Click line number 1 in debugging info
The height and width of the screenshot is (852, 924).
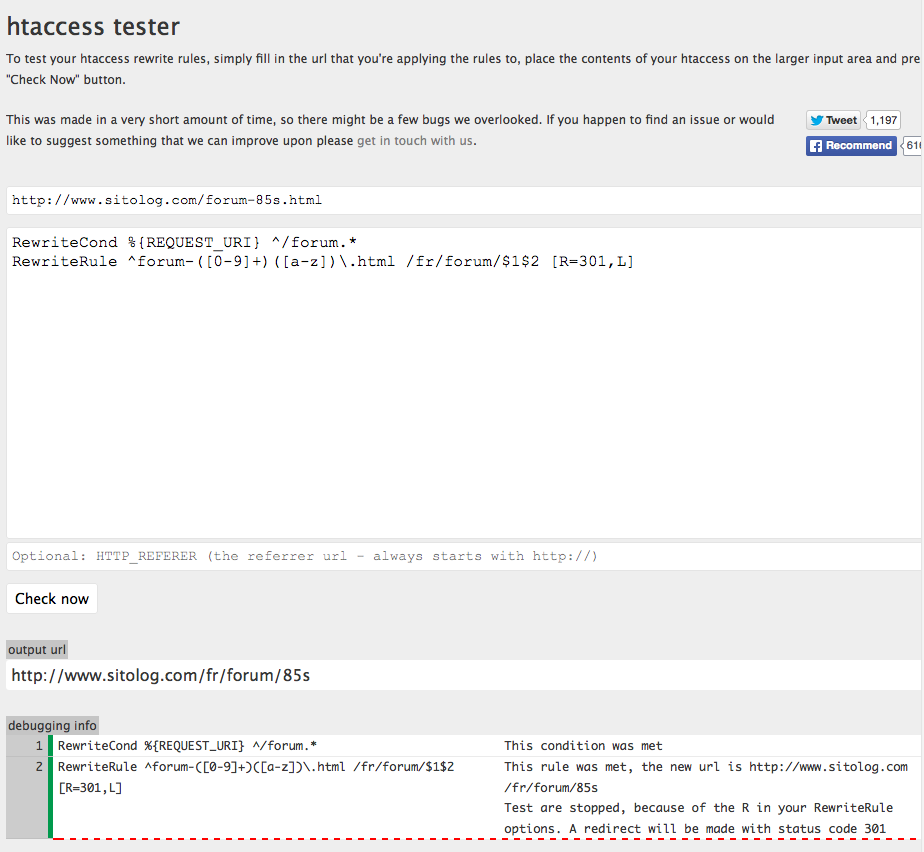click(x=38, y=746)
